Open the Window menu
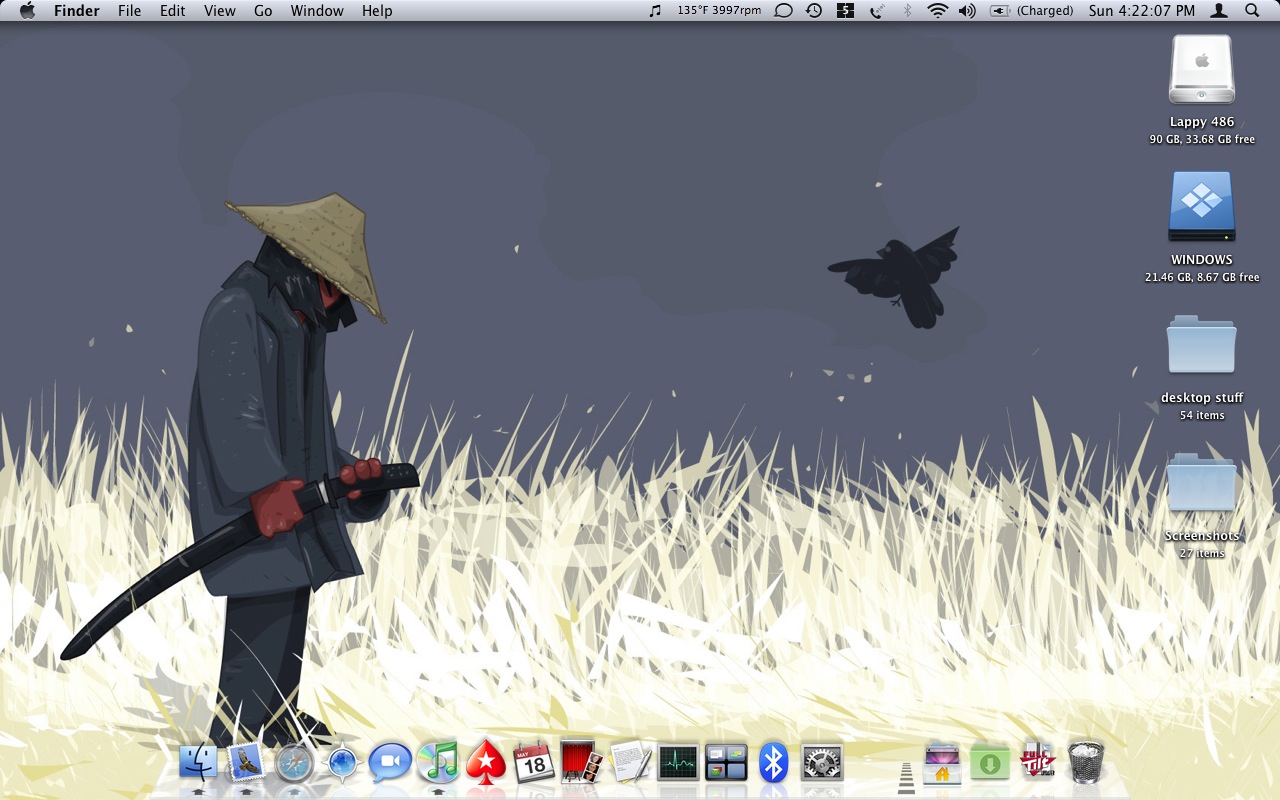This screenshot has width=1280, height=800. tap(317, 10)
